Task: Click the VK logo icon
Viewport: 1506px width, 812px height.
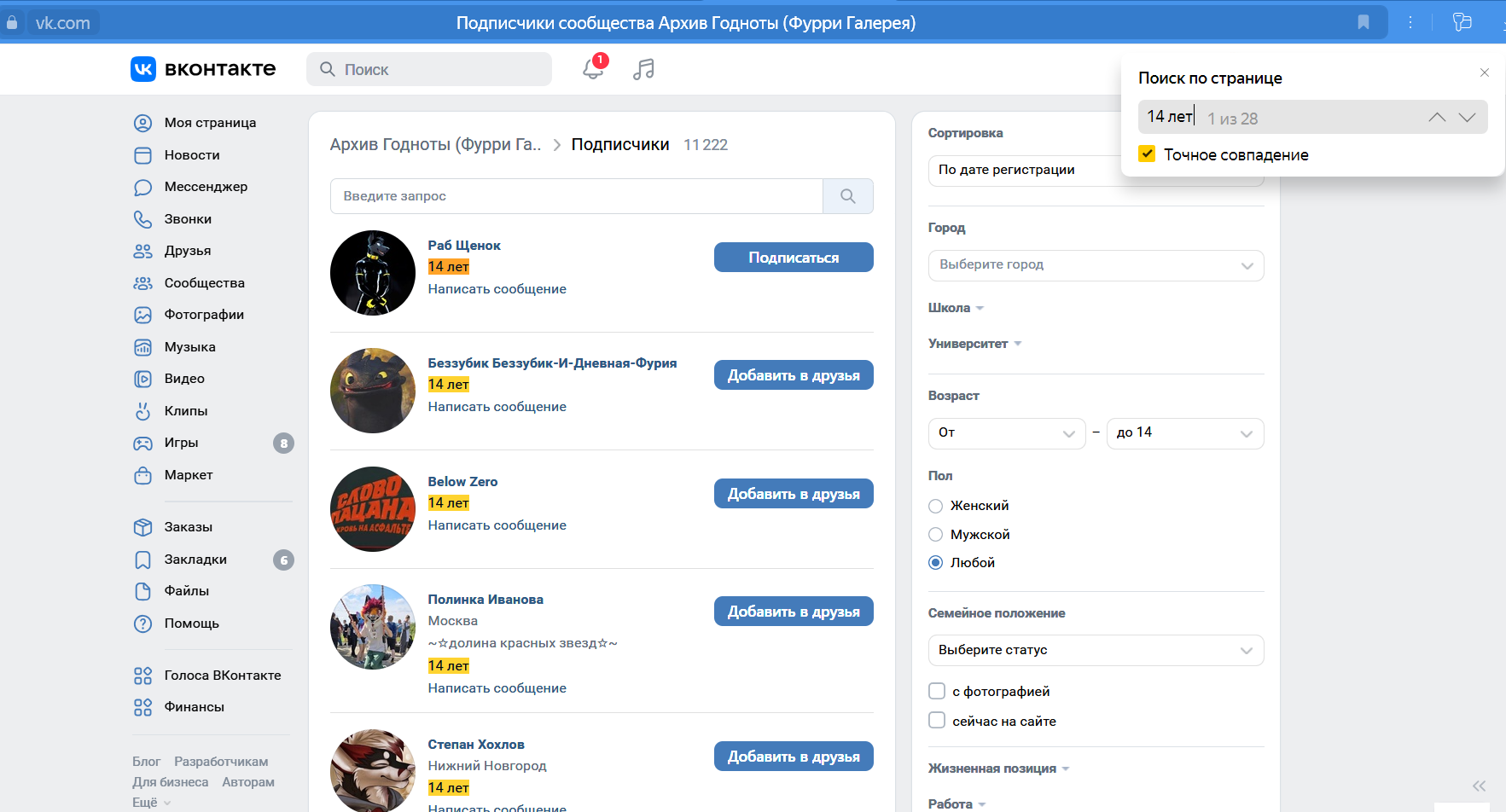Action: (143, 69)
